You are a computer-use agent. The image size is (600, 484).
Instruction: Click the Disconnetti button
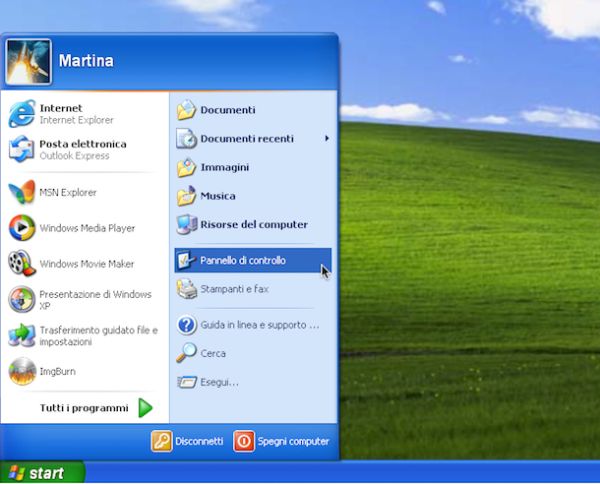pyautogui.click(x=188, y=441)
